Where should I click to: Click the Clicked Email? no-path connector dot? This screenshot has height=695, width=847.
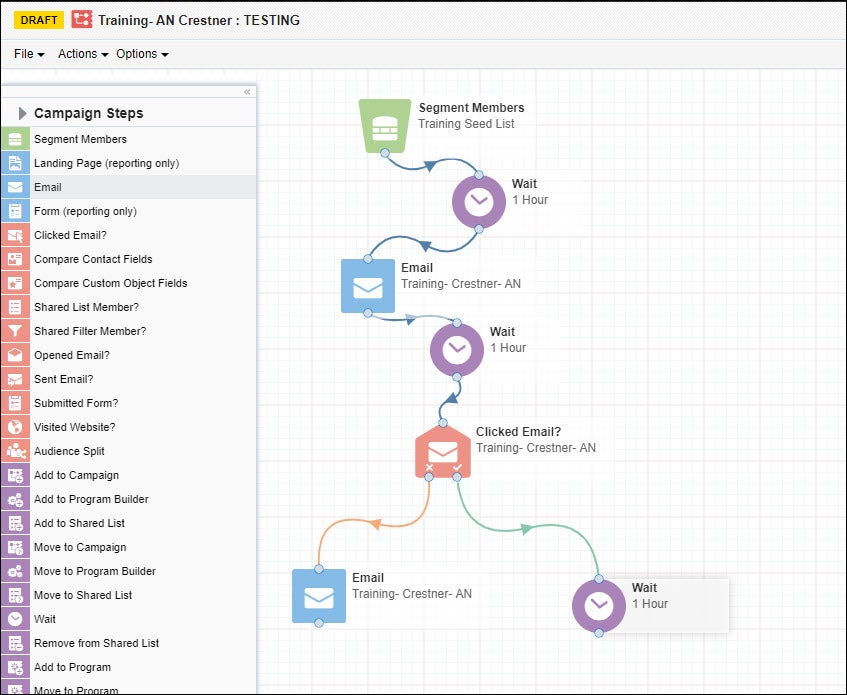point(429,477)
